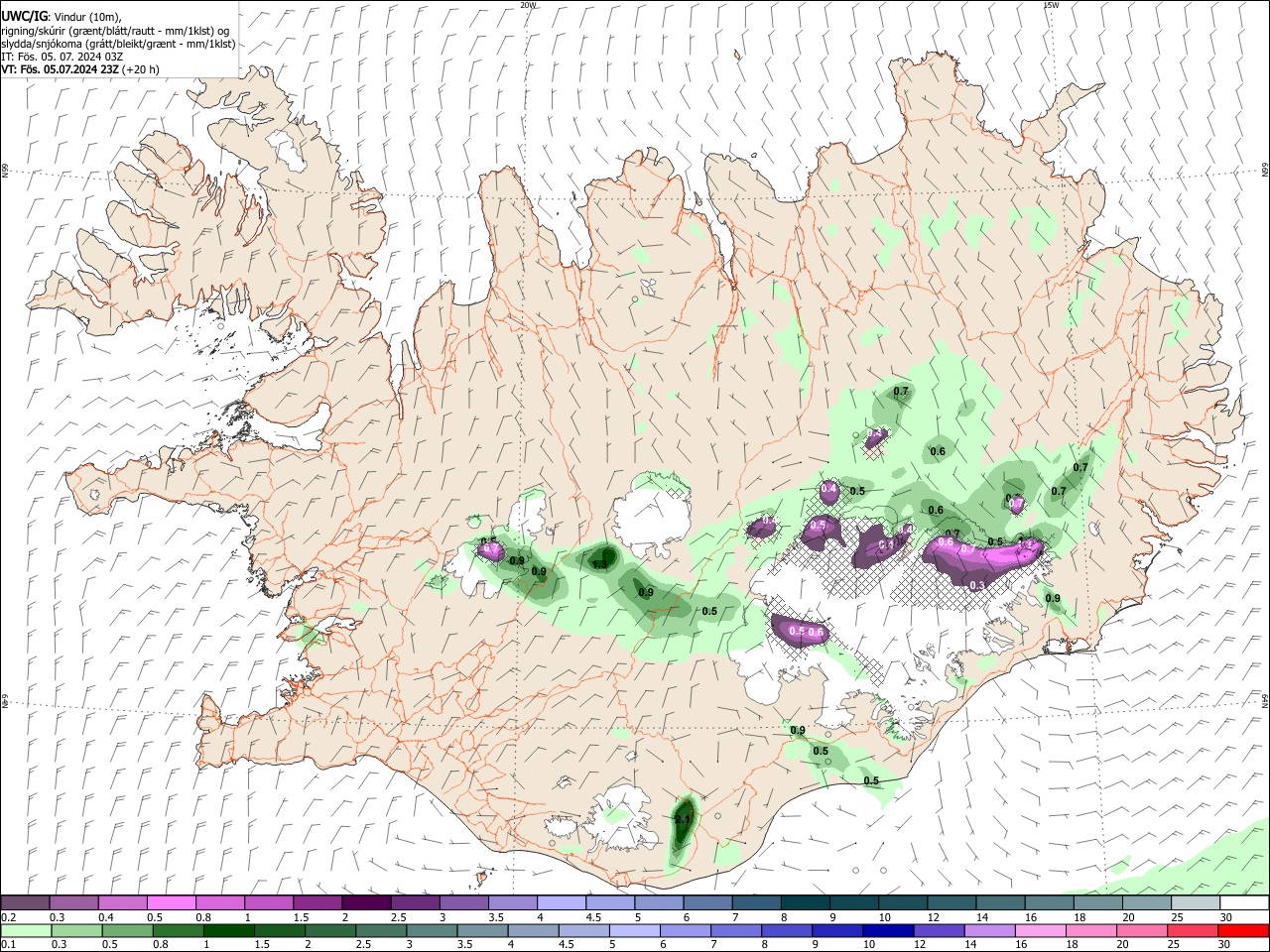The width and height of the screenshot is (1270, 952).
Task: Click the '4.5' tick label in the top legend row
Action: (592, 917)
